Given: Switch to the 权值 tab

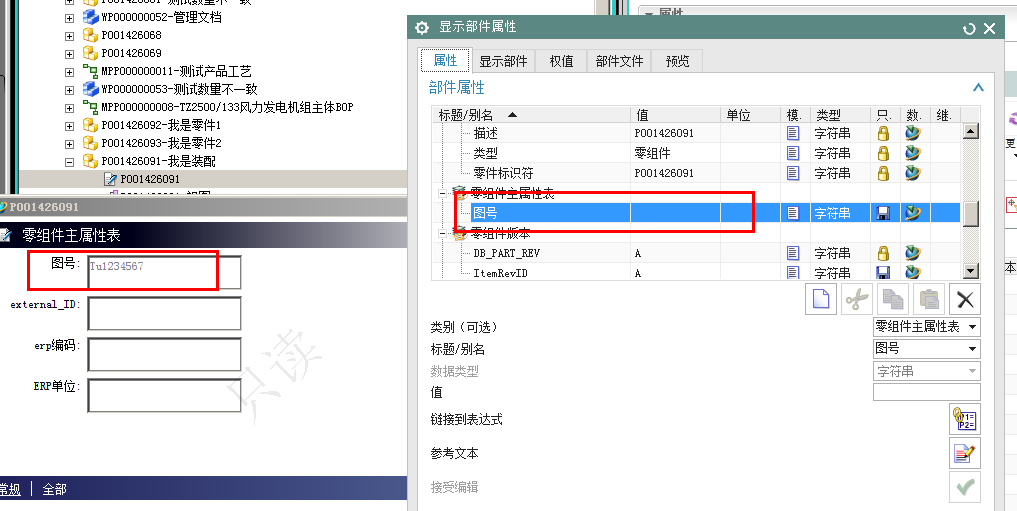Looking at the screenshot, I should 561,61.
